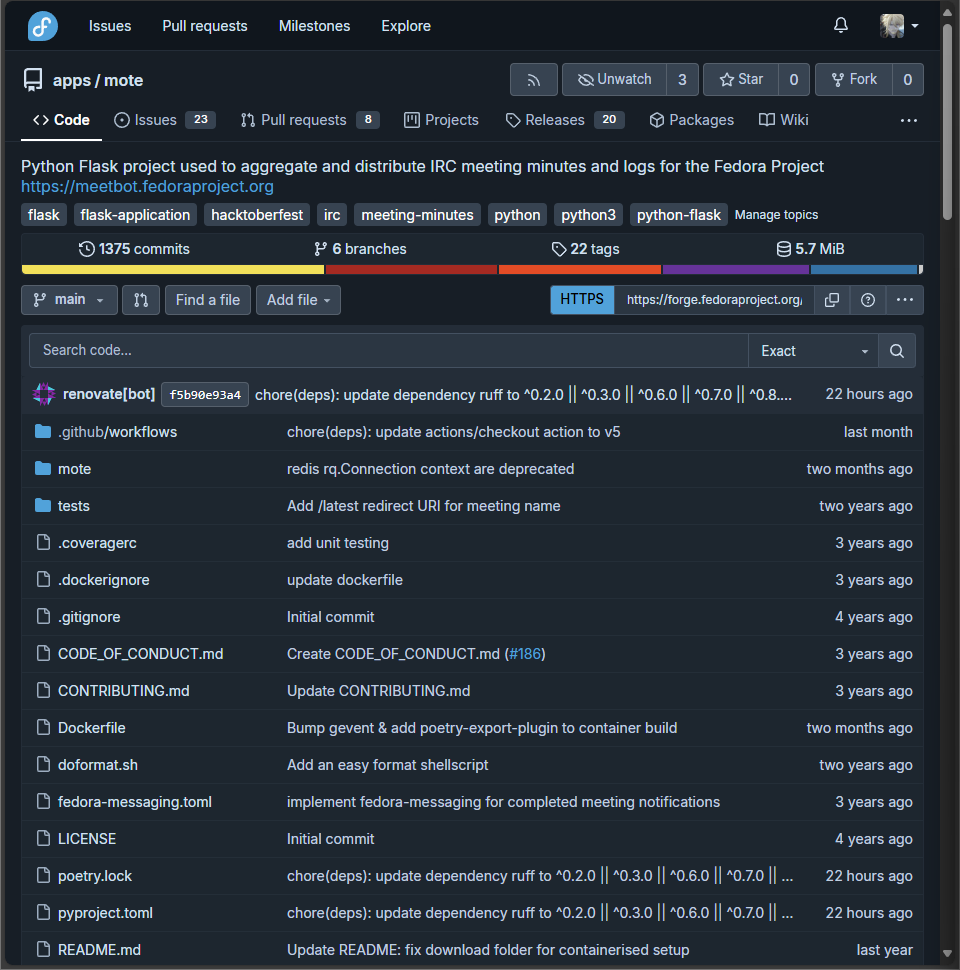
Task: Click the yellow segment of the language bar
Action: click(x=170, y=269)
